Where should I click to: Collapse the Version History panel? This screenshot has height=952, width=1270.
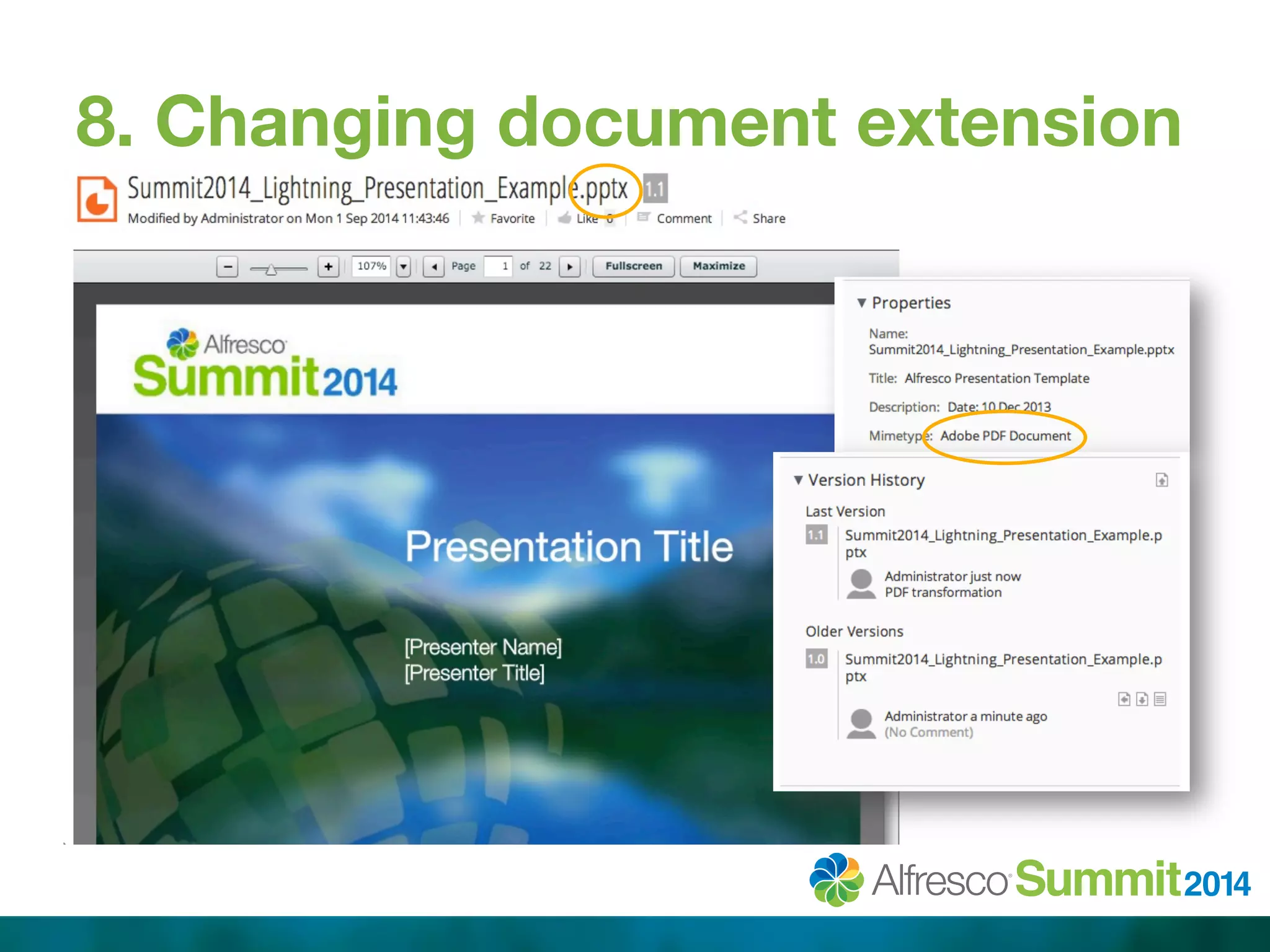[799, 480]
